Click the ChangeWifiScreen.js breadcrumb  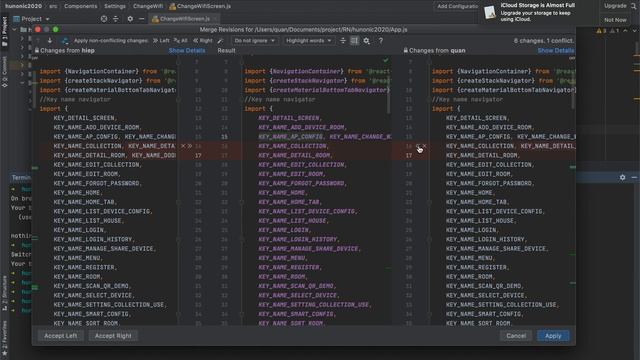pyautogui.click(x=200, y=6)
